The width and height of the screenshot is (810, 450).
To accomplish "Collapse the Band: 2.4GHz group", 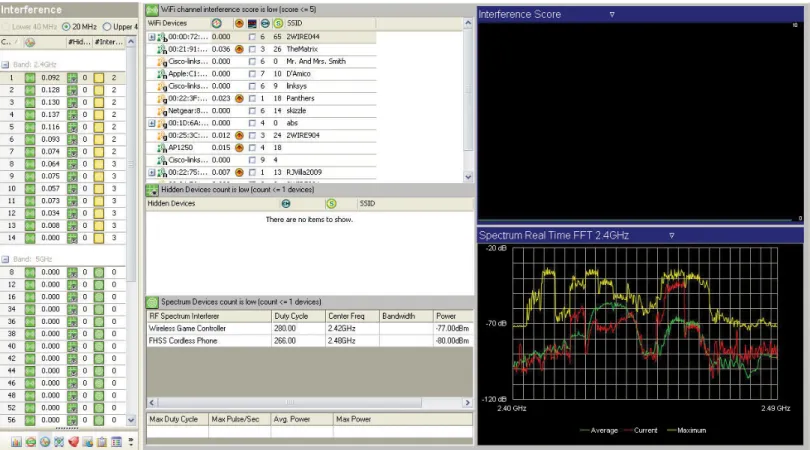I will 5,65.
